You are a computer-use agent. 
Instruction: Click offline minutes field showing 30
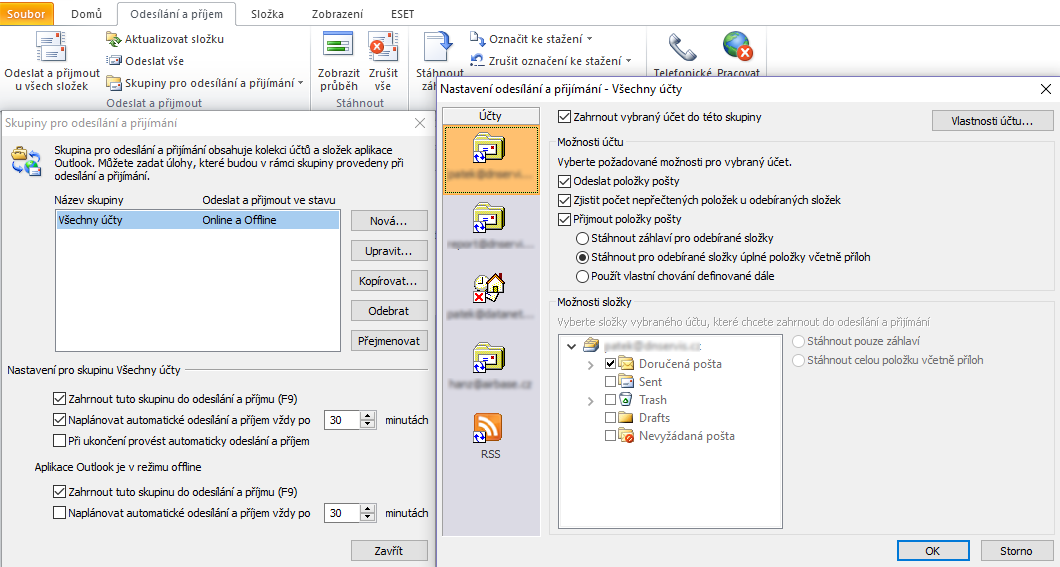pyautogui.click(x=342, y=513)
